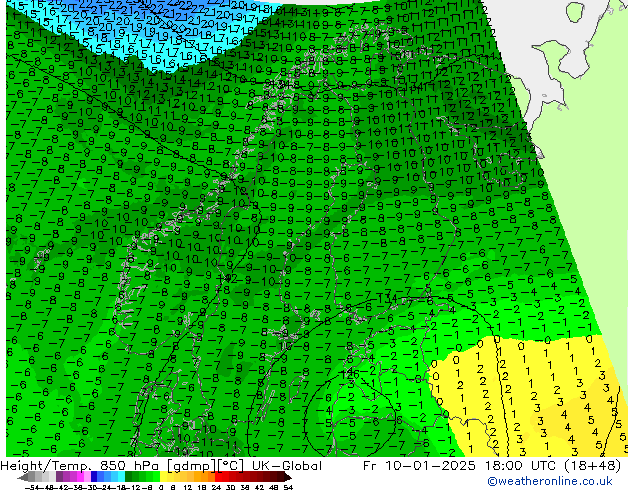The height and width of the screenshot is (490, 634).
Task: Click the '134' height contour label
Action: [387, 299]
